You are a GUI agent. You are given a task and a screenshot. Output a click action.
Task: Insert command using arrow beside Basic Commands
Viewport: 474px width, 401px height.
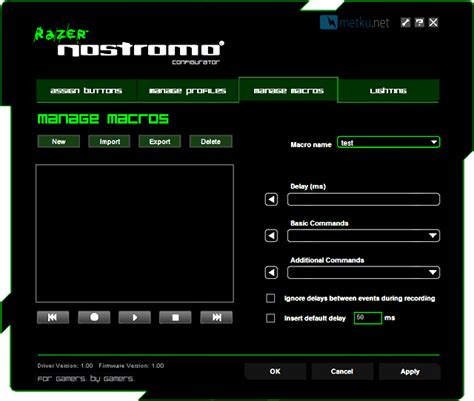271,236
